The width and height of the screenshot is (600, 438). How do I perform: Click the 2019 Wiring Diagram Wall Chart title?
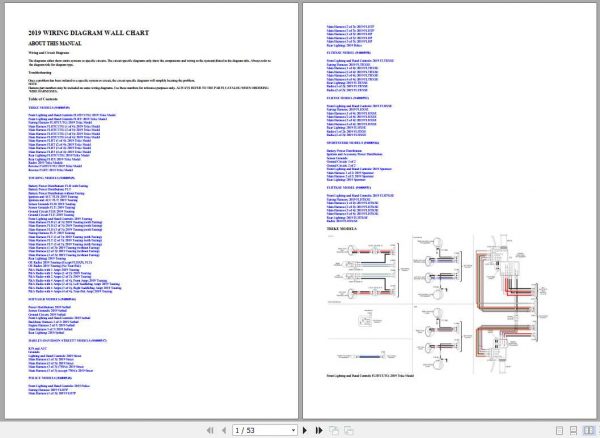88,33
